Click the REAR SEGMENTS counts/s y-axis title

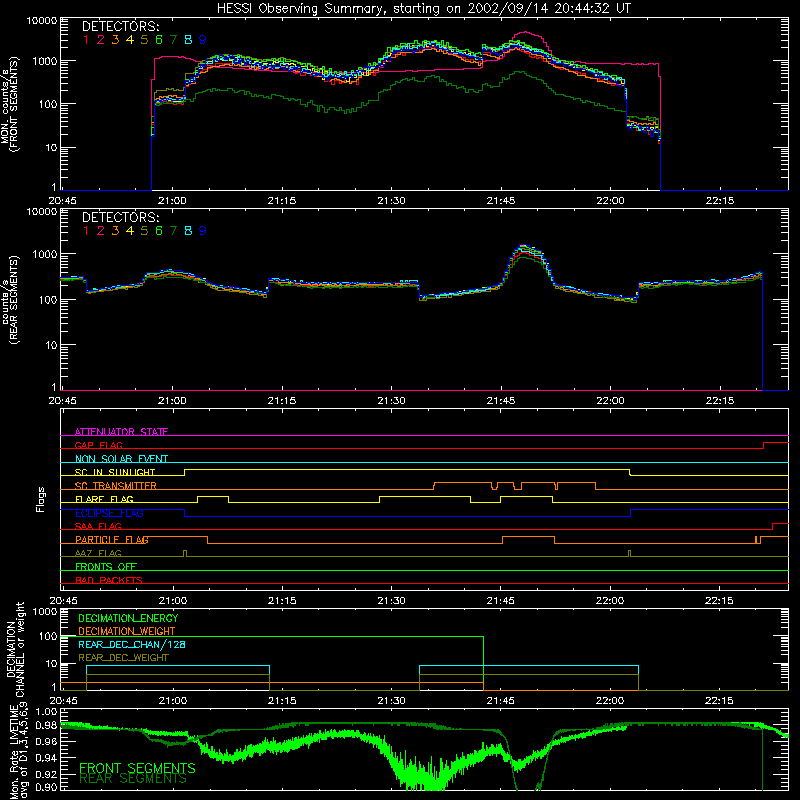10,300
